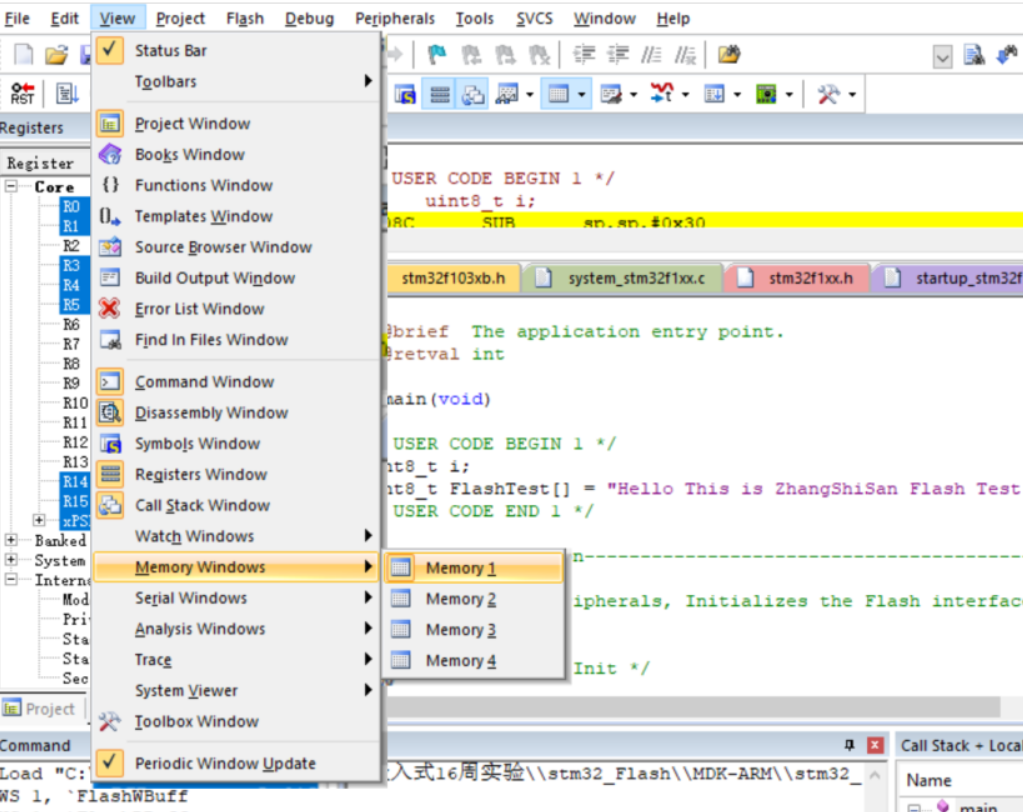Image resolution: width=1023 pixels, height=812 pixels.
Task: Click the Project Window menu icon
Action: [110, 123]
